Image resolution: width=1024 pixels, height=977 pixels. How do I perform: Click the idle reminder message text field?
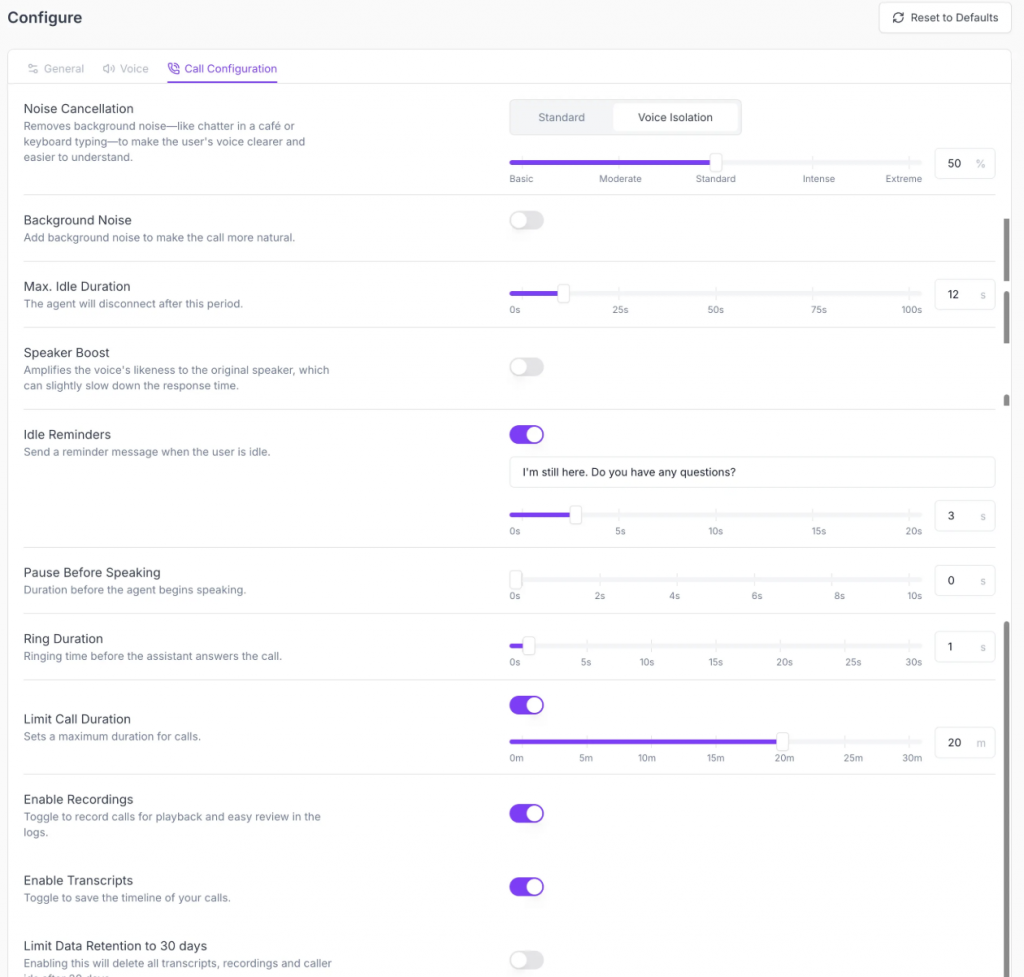pos(752,471)
